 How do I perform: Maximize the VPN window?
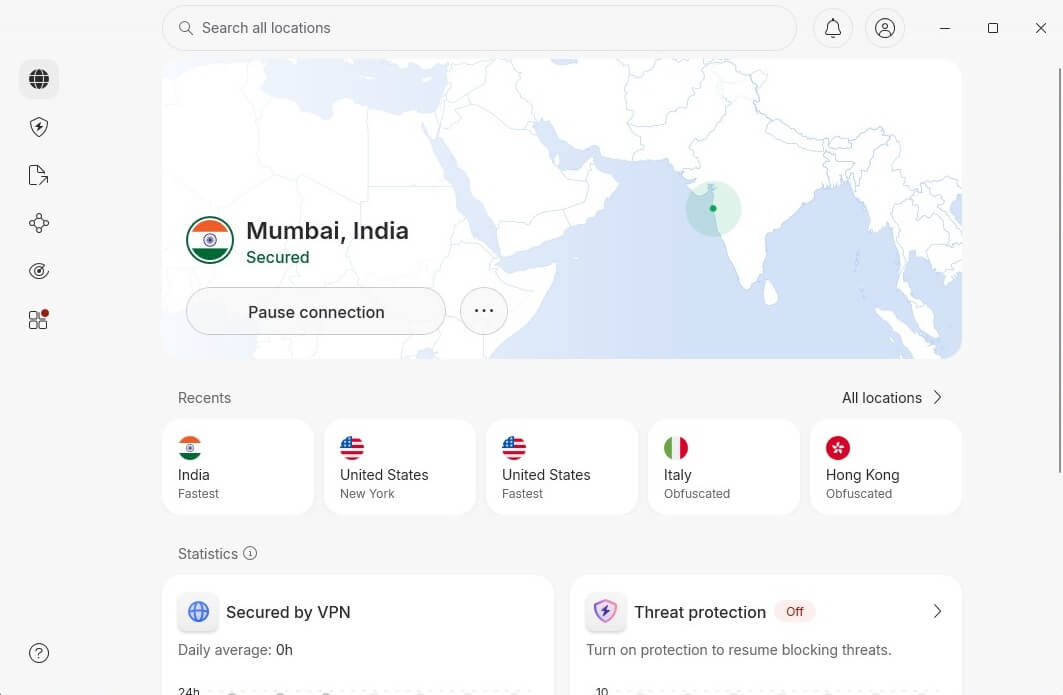992,28
